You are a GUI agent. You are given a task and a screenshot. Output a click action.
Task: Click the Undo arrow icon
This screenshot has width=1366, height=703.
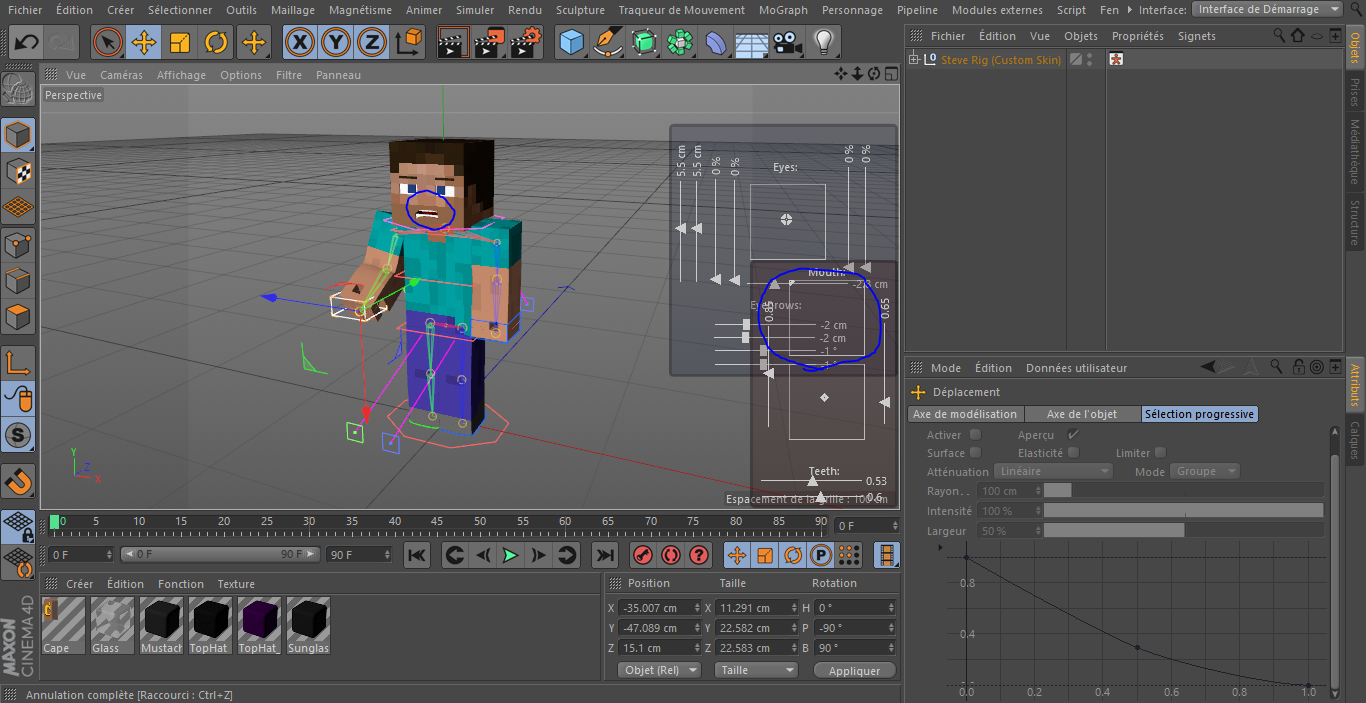coord(27,43)
